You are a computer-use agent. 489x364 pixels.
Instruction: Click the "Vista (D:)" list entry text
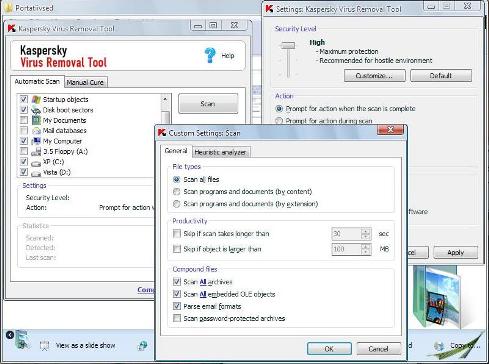[57, 172]
